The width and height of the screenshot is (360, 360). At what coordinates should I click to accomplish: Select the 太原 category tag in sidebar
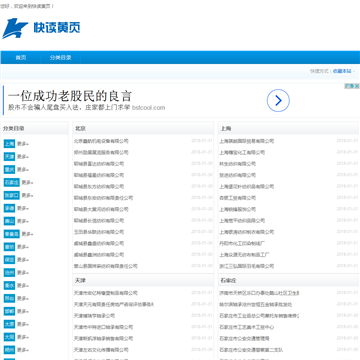coord(9,324)
